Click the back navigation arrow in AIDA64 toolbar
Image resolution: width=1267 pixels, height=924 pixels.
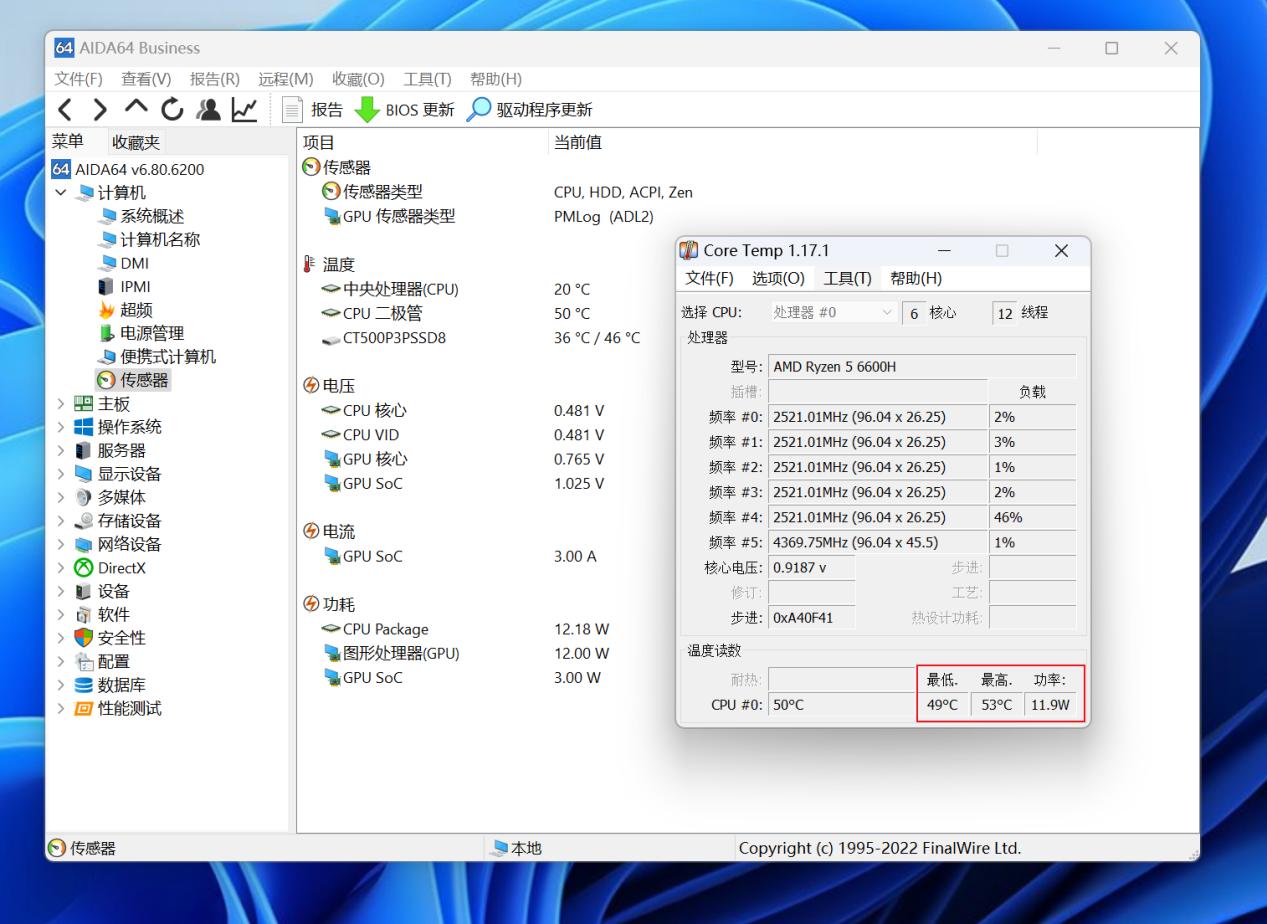click(64, 109)
